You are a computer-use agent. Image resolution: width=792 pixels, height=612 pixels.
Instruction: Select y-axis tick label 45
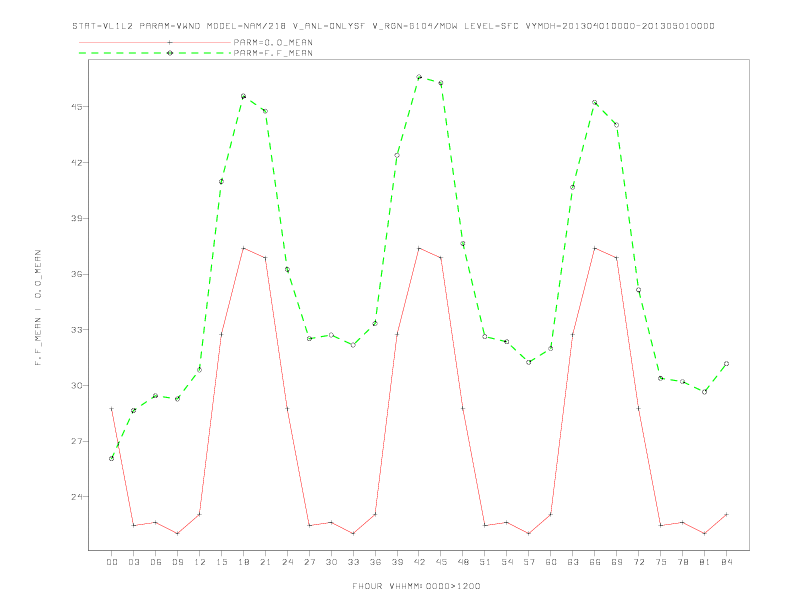click(77, 107)
